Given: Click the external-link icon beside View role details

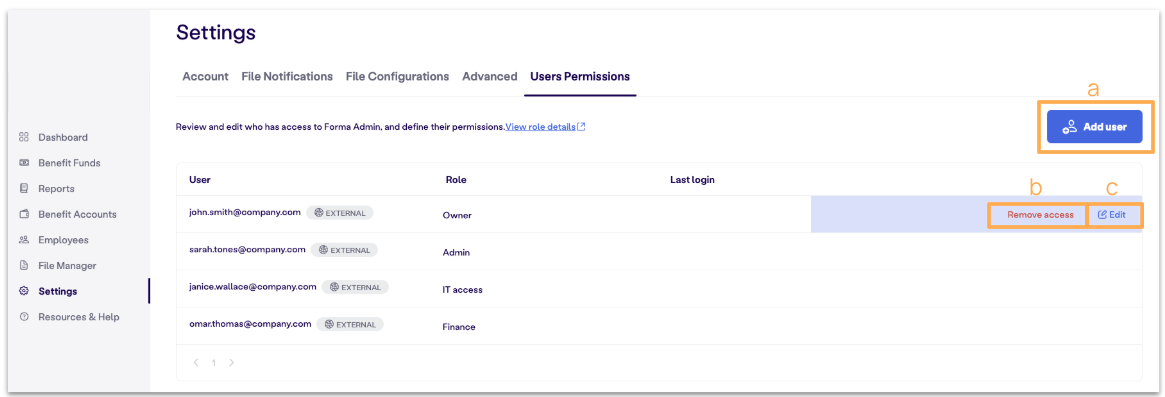Looking at the screenshot, I should tap(582, 127).
